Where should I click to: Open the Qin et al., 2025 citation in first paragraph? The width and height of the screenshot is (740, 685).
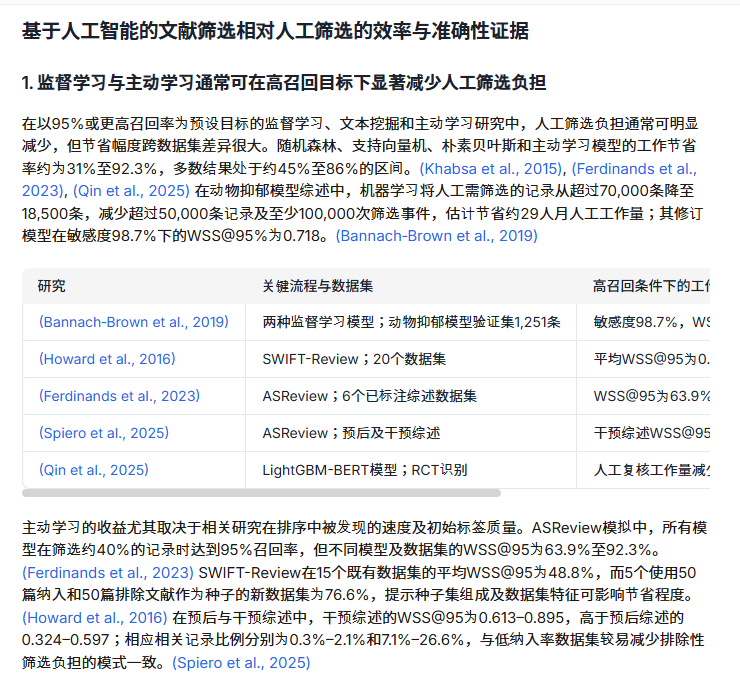coord(131,191)
